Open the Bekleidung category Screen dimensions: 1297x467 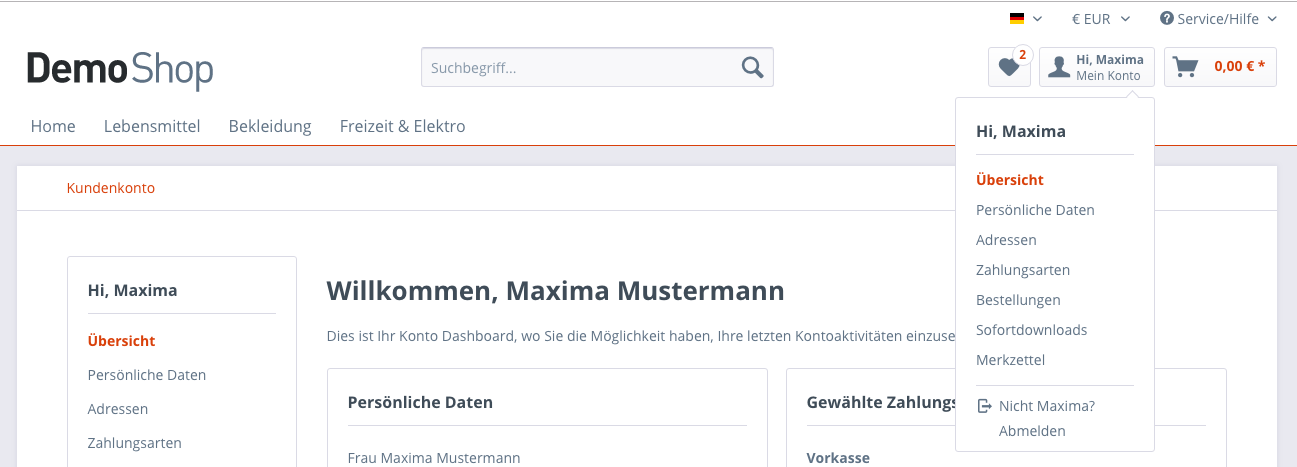click(x=270, y=126)
